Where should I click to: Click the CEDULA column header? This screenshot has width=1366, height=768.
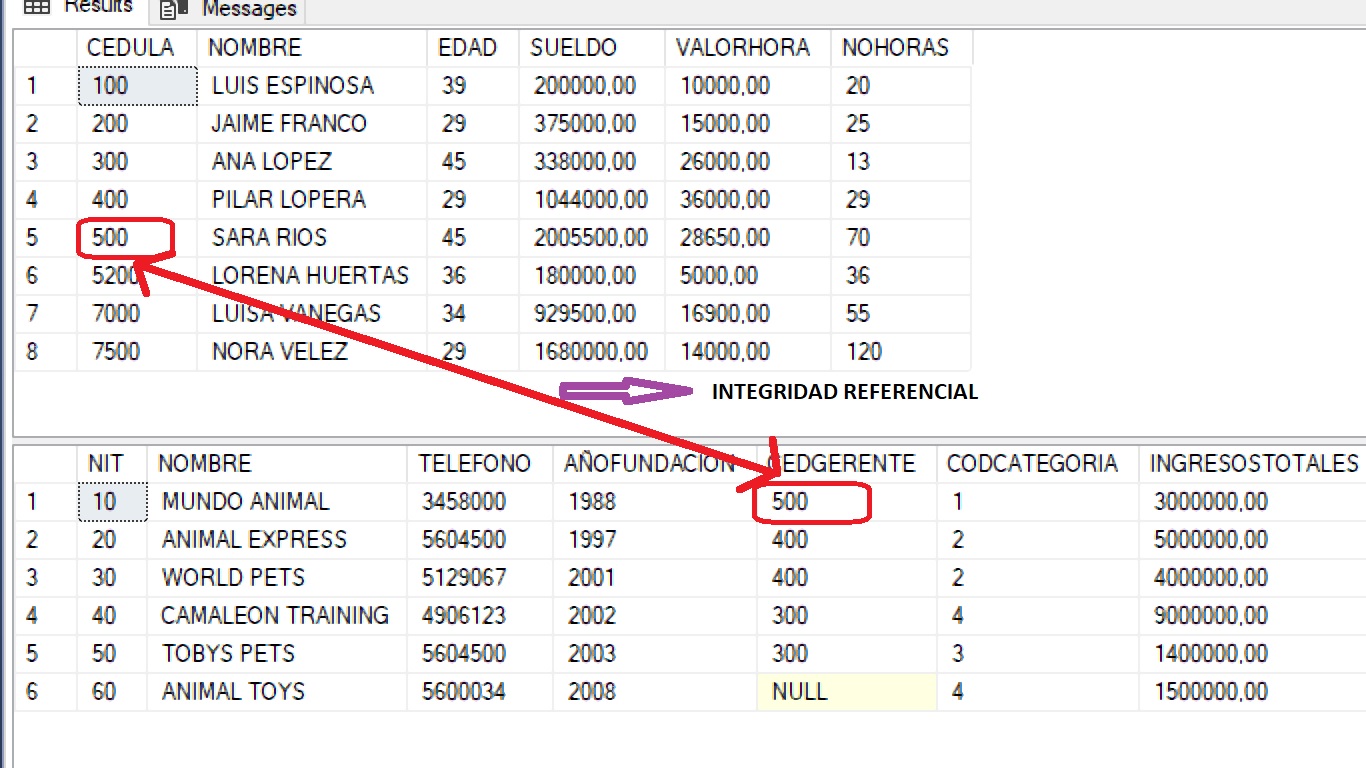[x=137, y=47]
